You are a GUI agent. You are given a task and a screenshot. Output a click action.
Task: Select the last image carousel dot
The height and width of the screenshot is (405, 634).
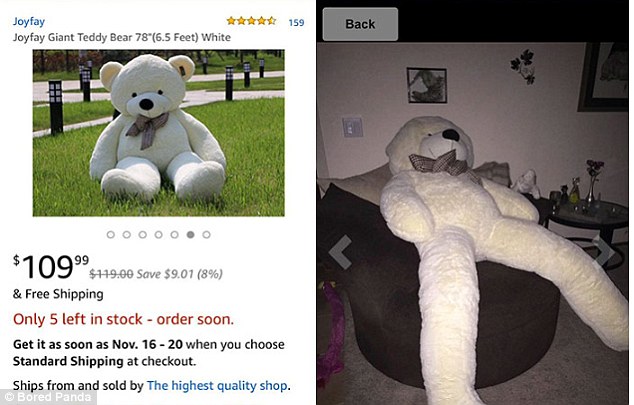206,235
